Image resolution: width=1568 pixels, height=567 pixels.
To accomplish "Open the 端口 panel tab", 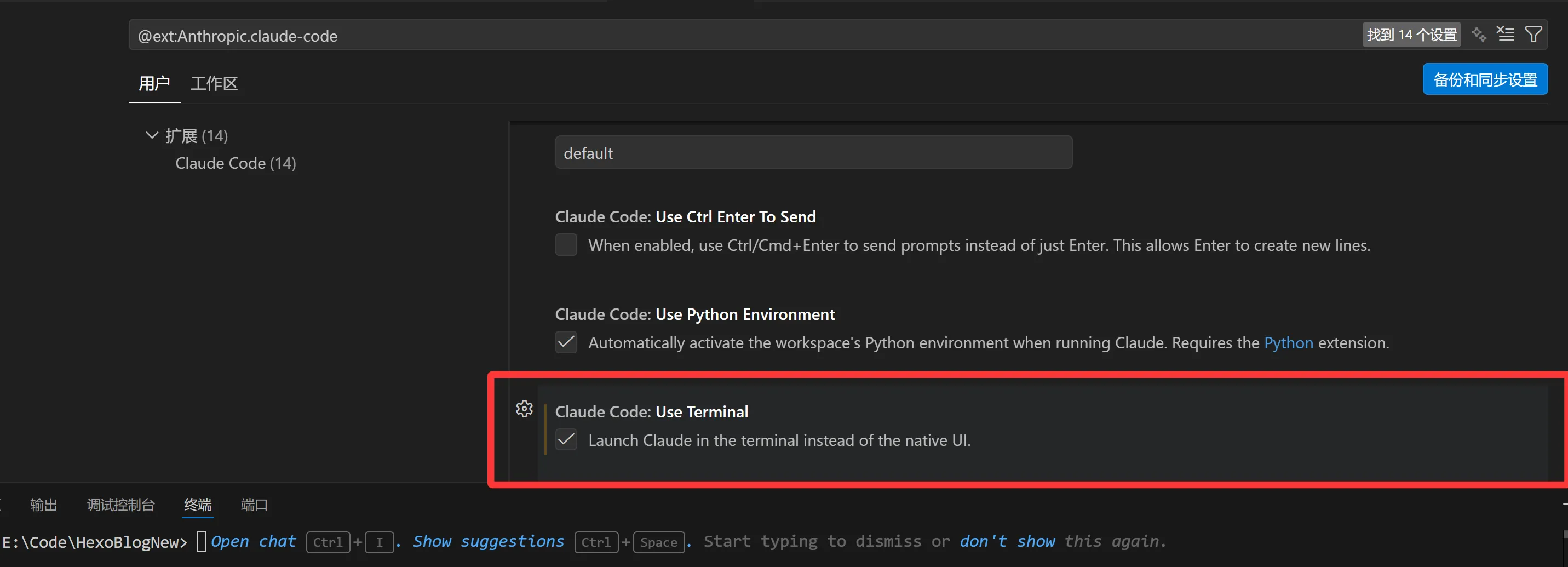I will 254,505.
